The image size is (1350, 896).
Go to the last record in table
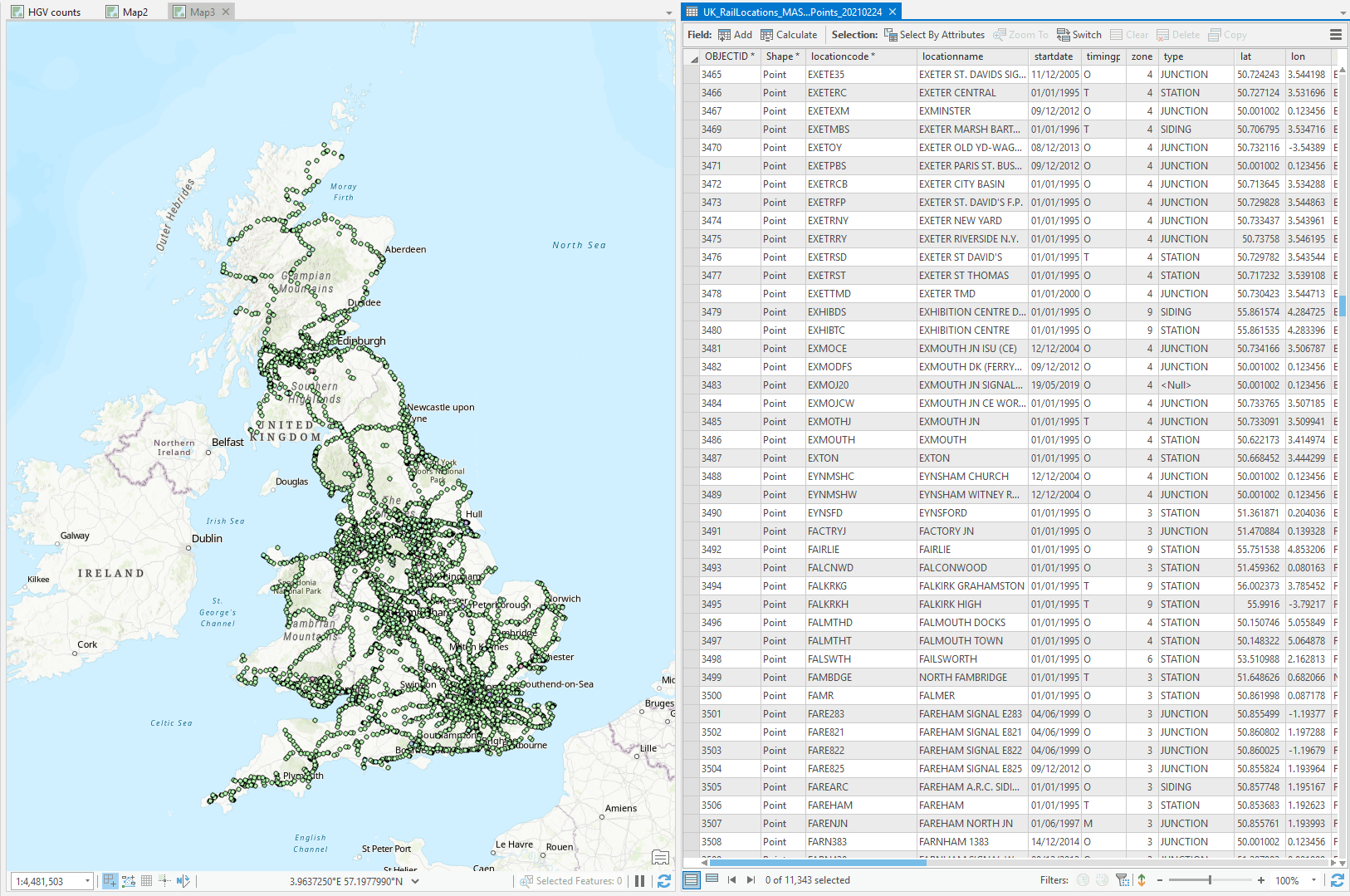click(x=751, y=880)
